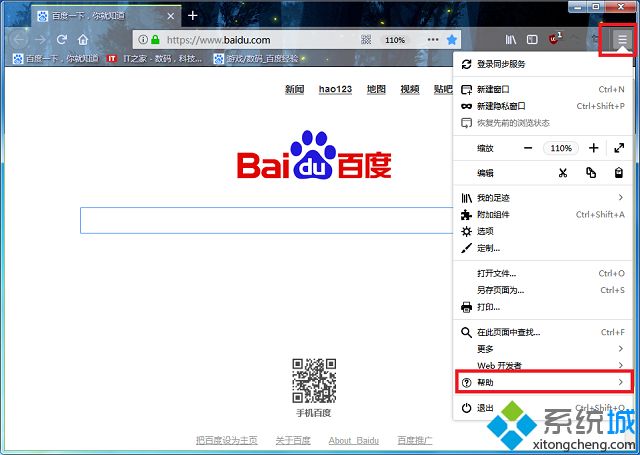
Task: Expand the Web 开发者 submenu
Action: [x=543, y=365]
